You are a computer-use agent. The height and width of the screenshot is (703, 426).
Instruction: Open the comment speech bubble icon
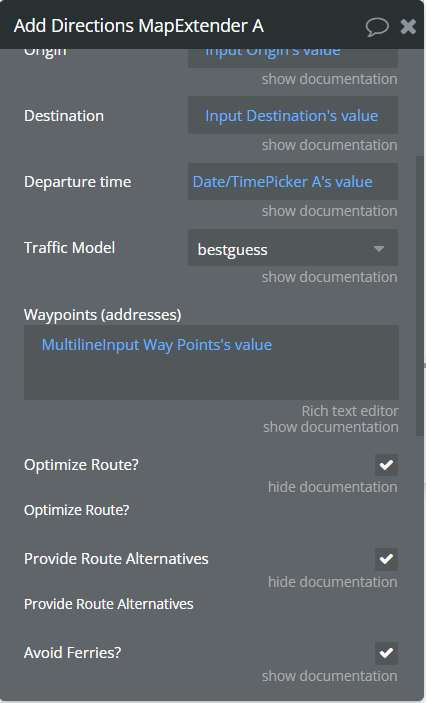click(377, 27)
